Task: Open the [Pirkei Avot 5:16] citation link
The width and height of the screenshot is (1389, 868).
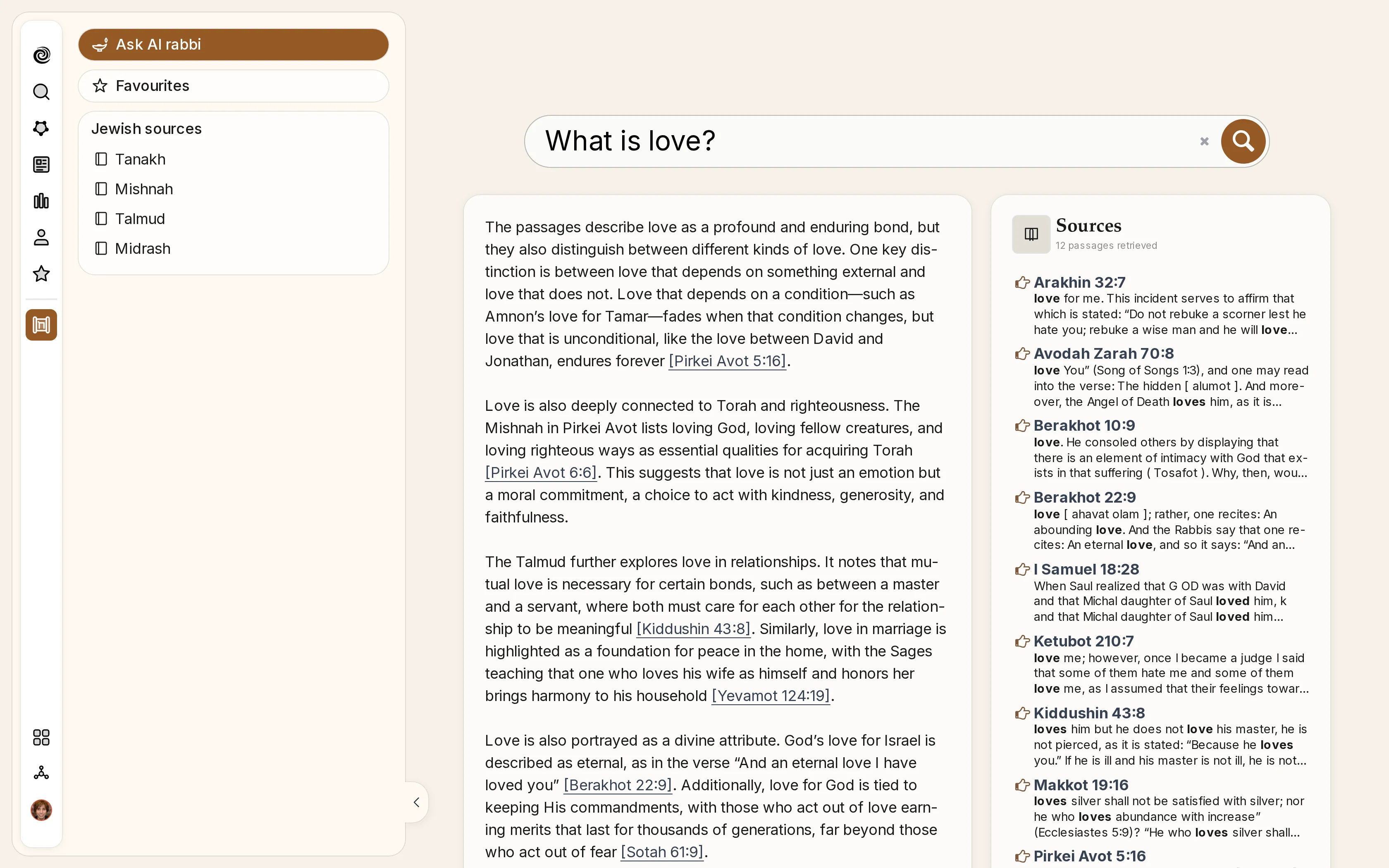Action: [x=727, y=361]
